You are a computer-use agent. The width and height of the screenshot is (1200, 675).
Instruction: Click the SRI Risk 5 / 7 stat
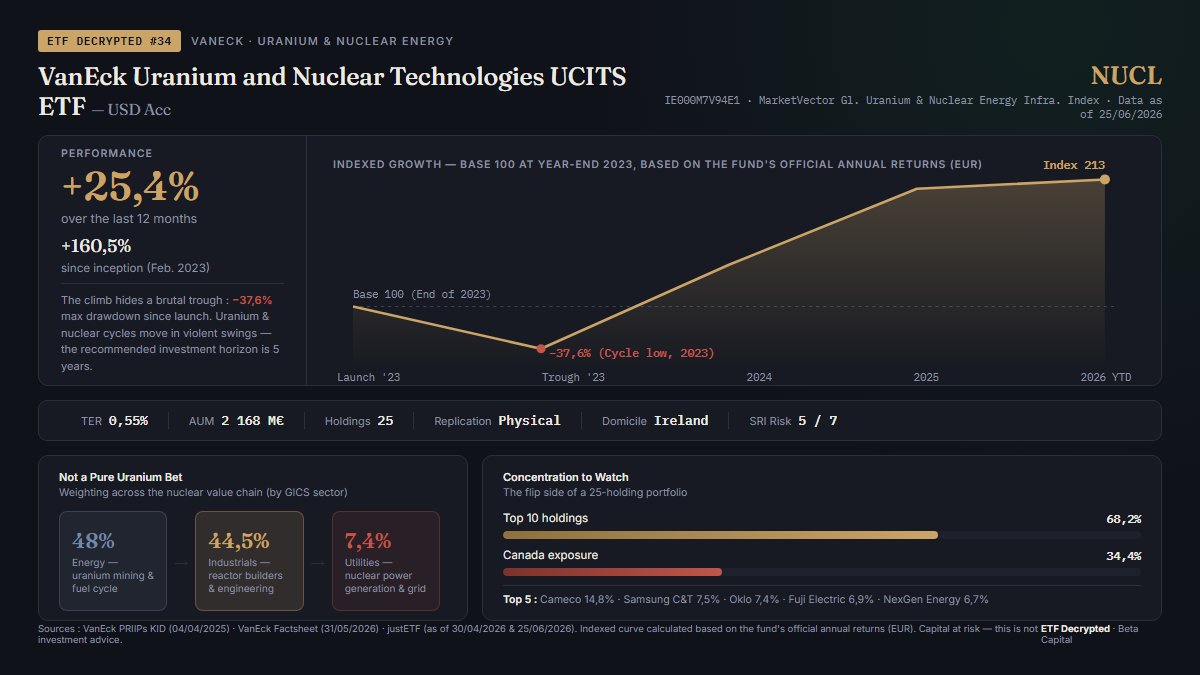(794, 421)
